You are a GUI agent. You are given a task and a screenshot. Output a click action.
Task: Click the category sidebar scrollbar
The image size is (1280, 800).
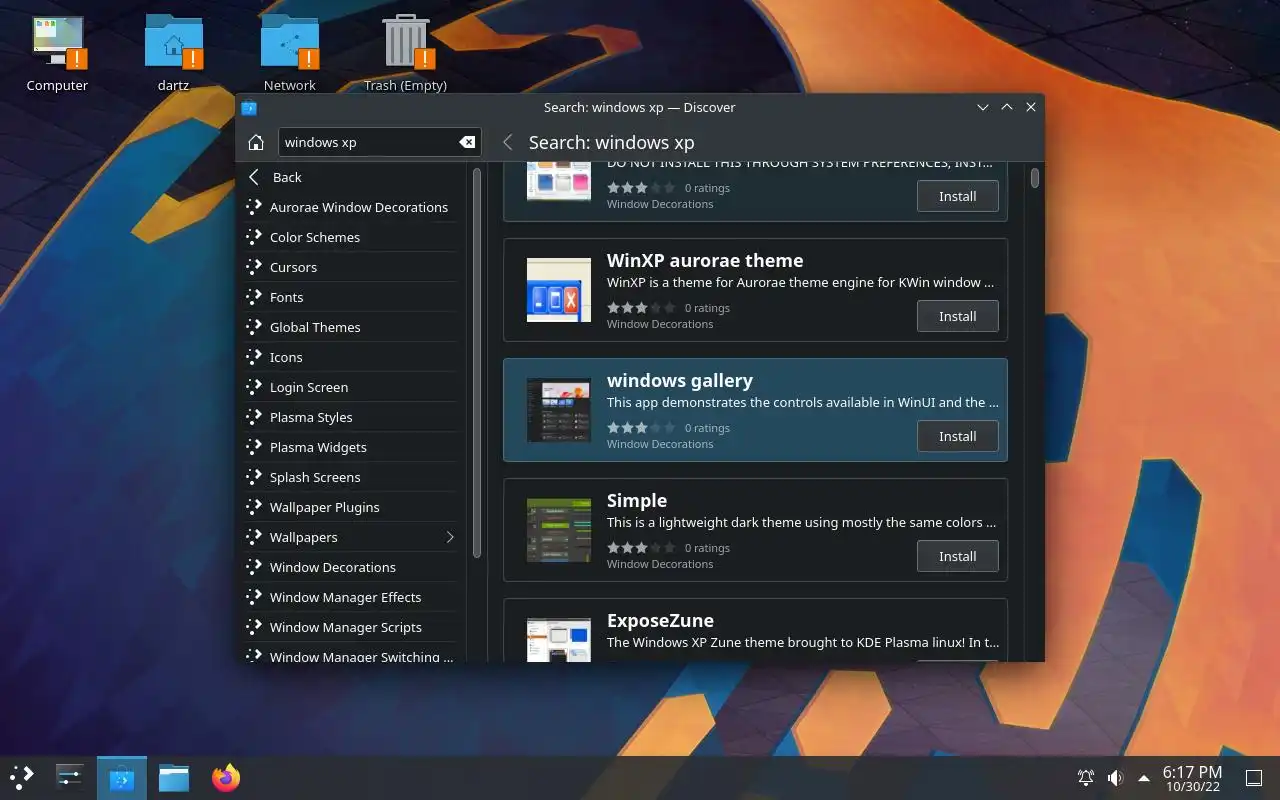(477, 362)
